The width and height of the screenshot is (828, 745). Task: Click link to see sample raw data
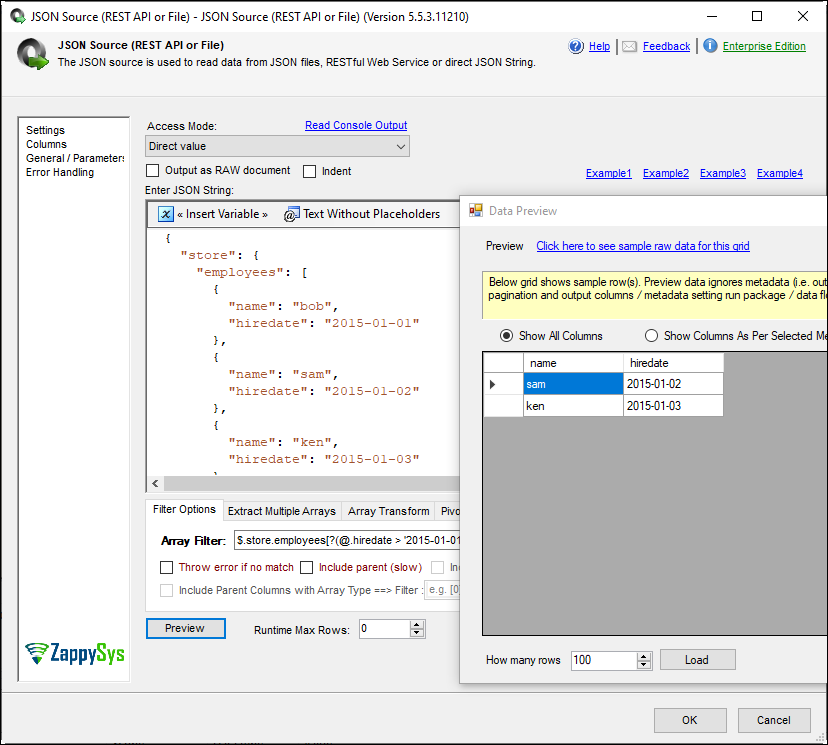coord(643,246)
